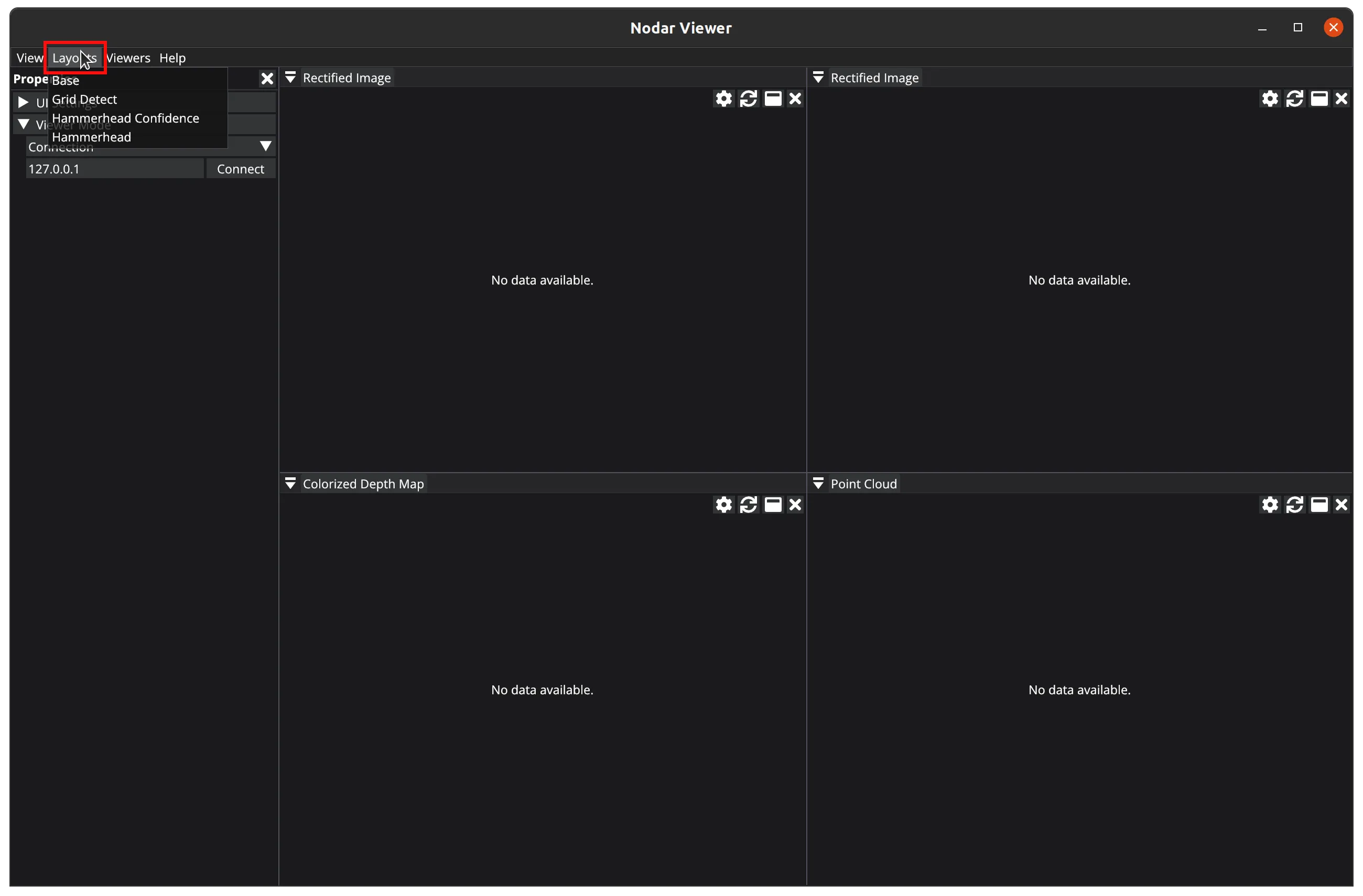Viewport: 1363px width, 896px height.
Task: Refresh the Point Cloud viewer
Action: [1294, 505]
